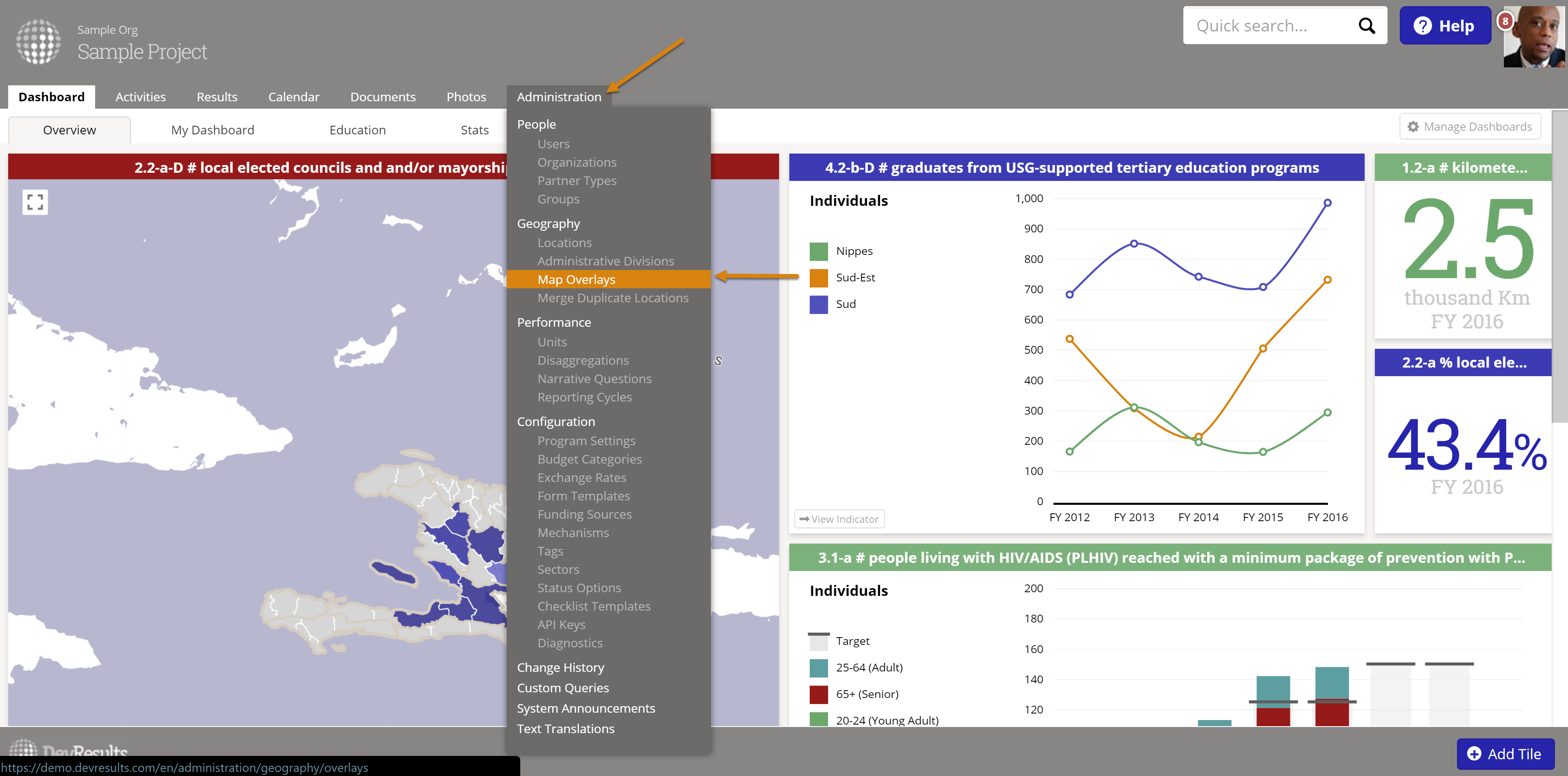Click the 25-64 (Adult) legend color swatch
This screenshot has width=1568, height=776.
pyautogui.click(x=819, y=668)
